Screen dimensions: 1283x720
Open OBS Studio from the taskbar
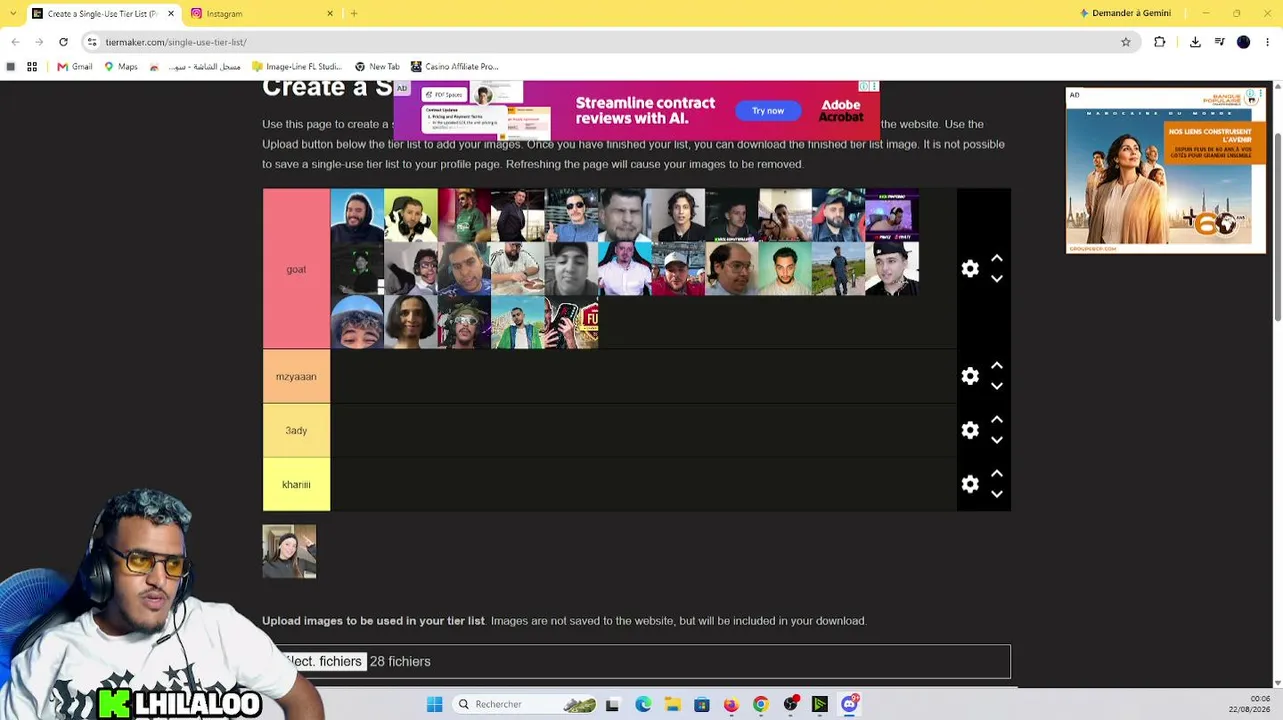point(791,704)
